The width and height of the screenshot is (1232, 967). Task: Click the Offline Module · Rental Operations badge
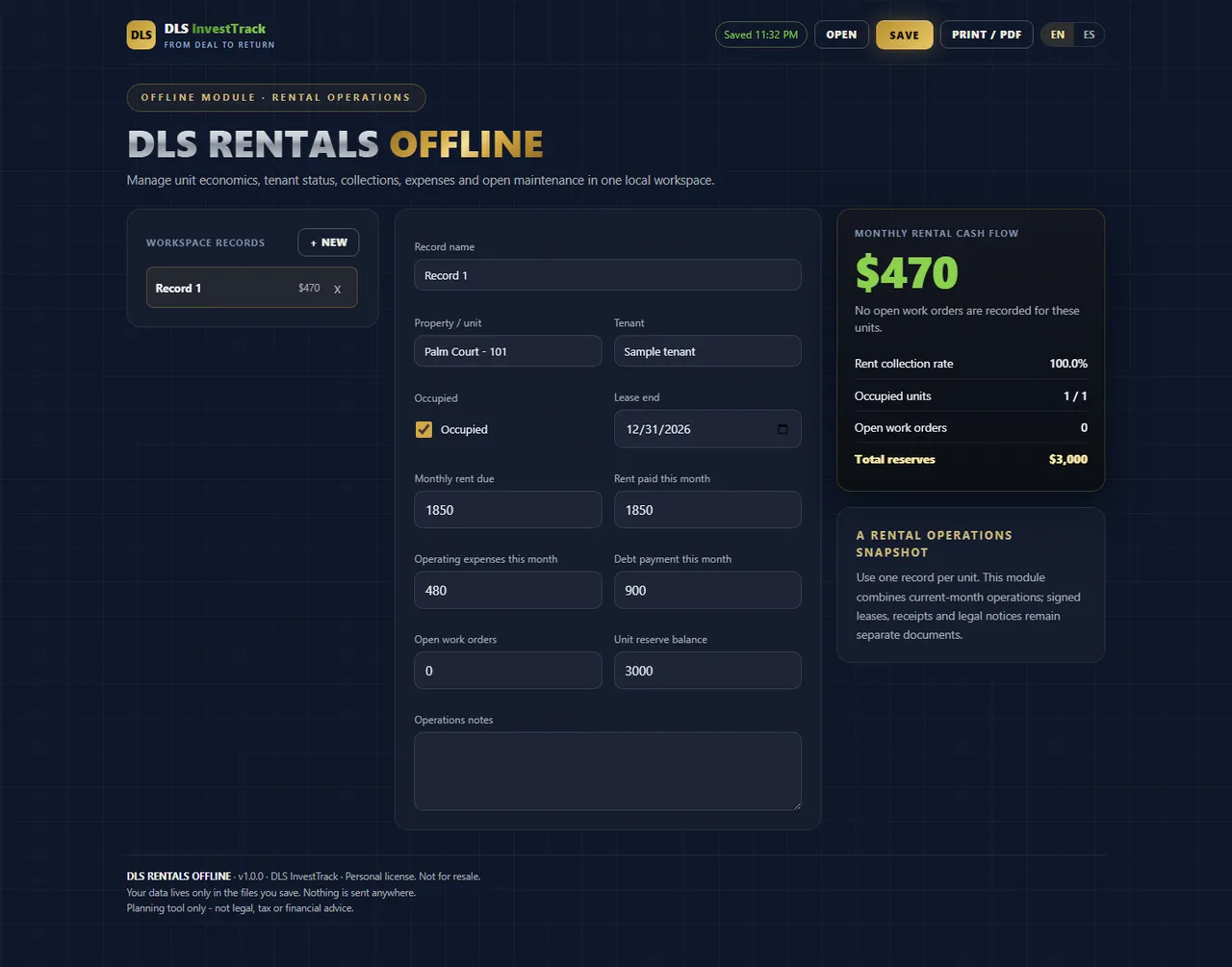[x=276, y=97]
